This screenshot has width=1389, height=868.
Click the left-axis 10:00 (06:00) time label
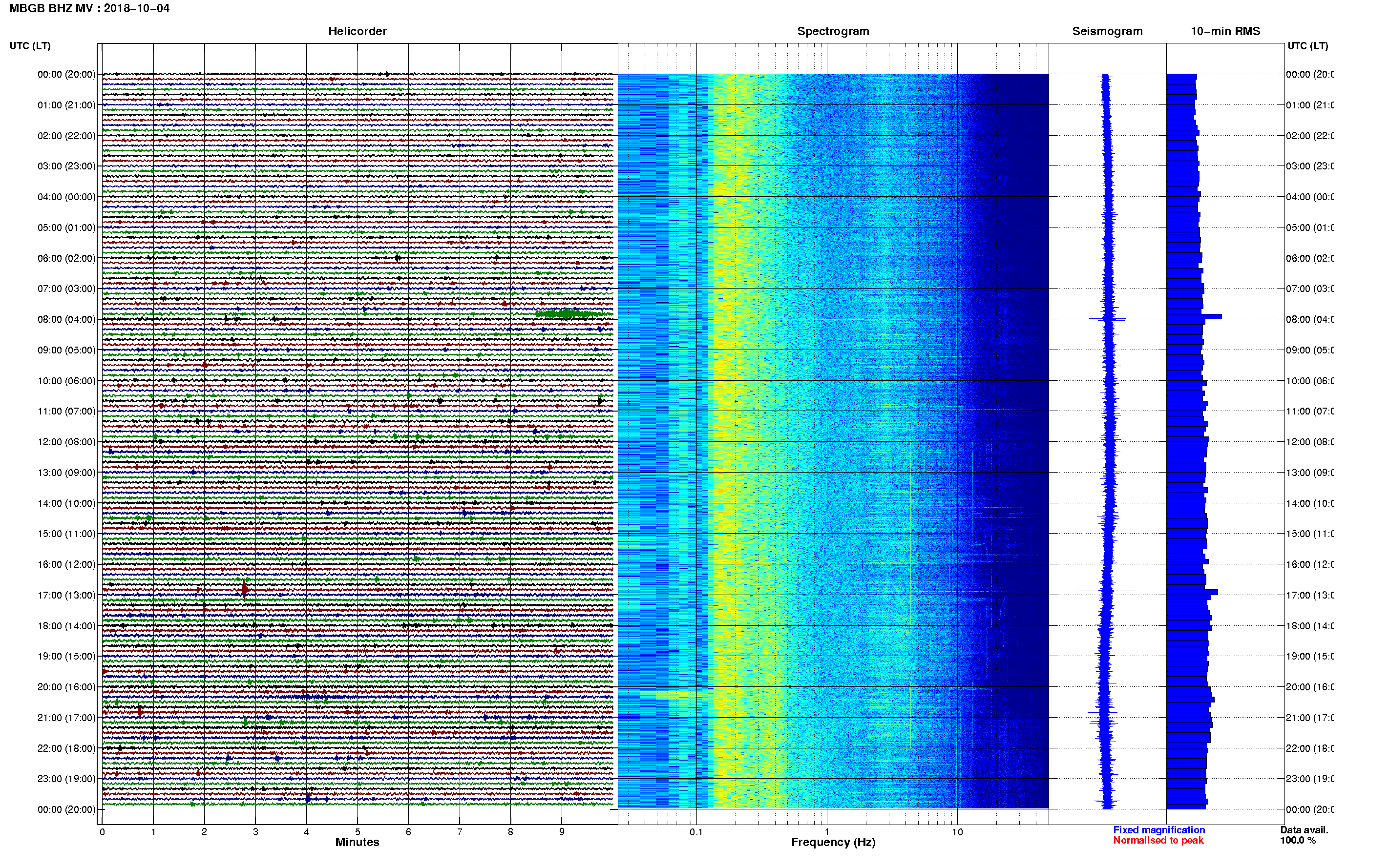tap(66, 381)
